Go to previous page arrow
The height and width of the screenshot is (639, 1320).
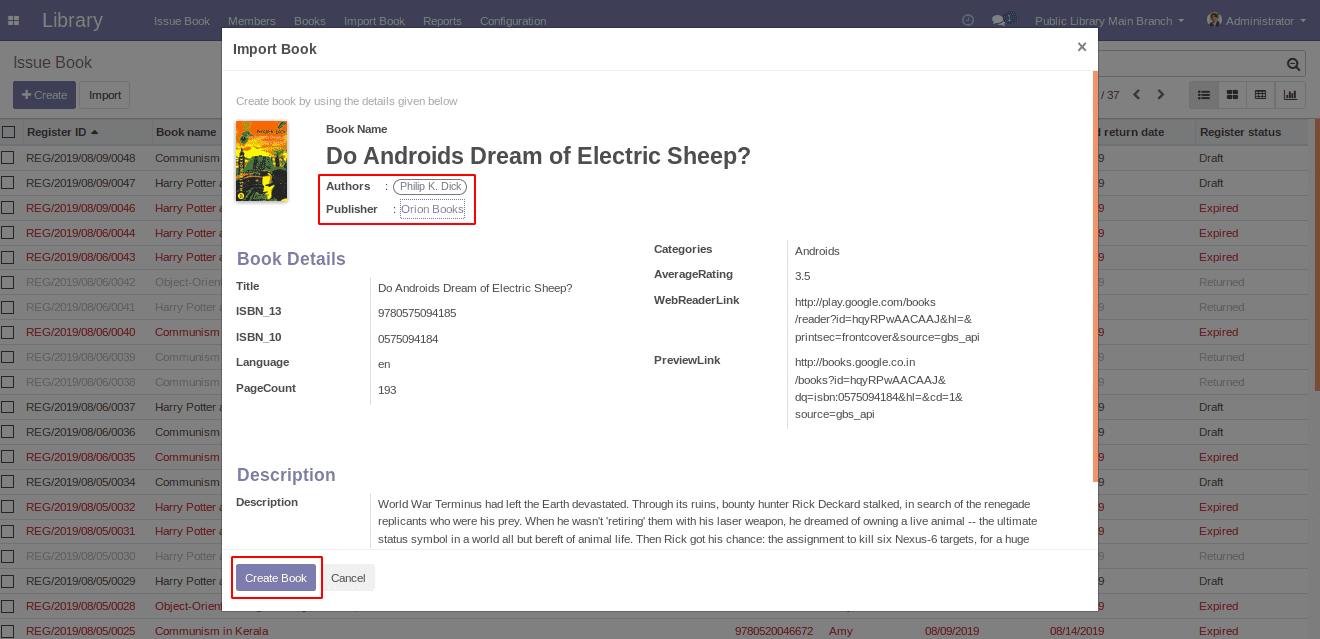(1136, 95)
